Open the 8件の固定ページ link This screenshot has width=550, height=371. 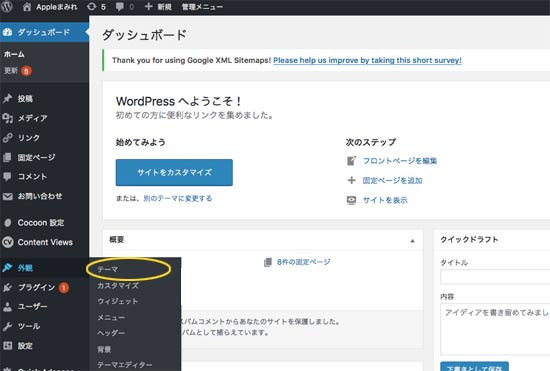pos(304,262)
